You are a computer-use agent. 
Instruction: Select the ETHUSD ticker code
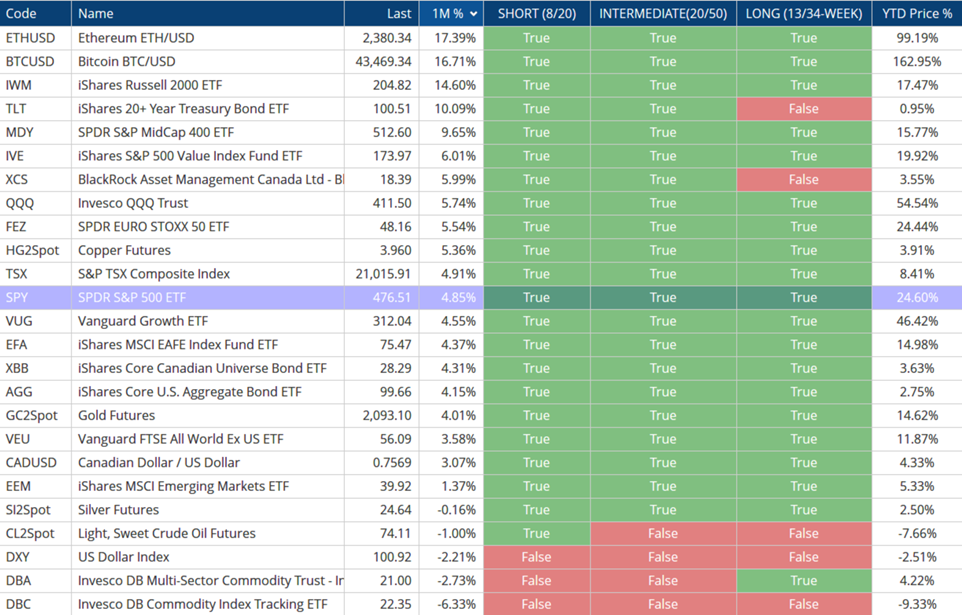30,38
